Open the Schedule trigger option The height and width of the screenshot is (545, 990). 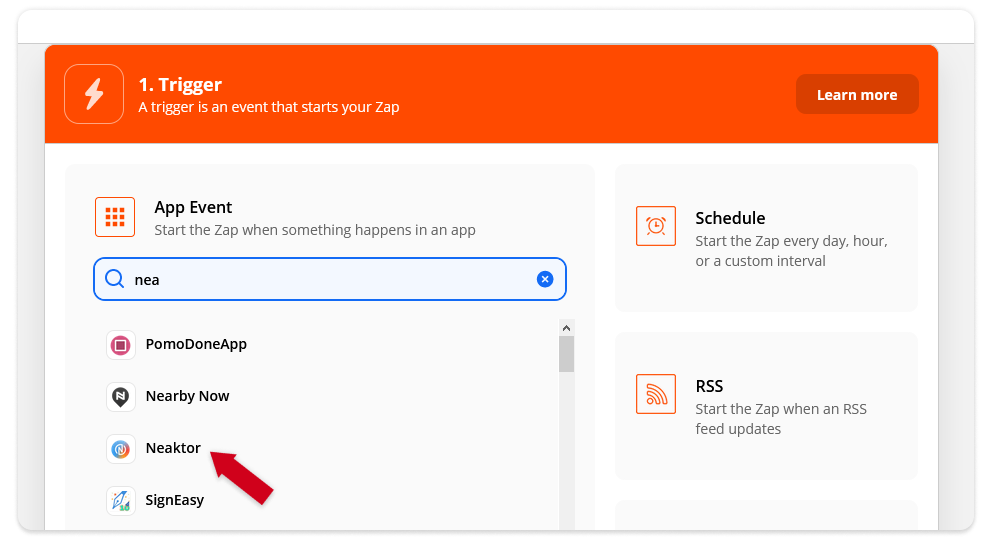766,238
